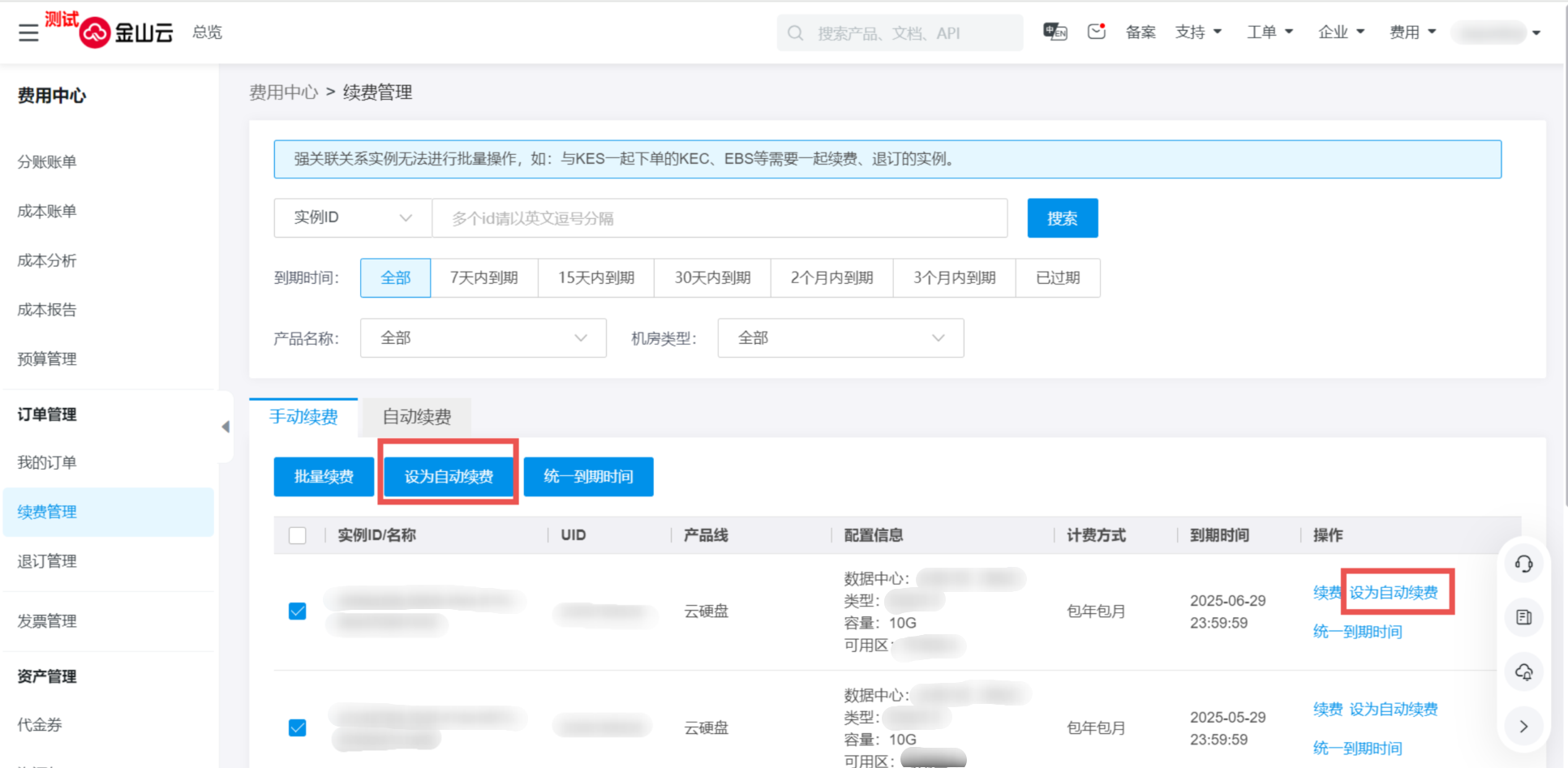Click the cloud assistant floating icon
Image resolution: width=1568 pixels, height=768 pixels.
(x=1523, y=672)
